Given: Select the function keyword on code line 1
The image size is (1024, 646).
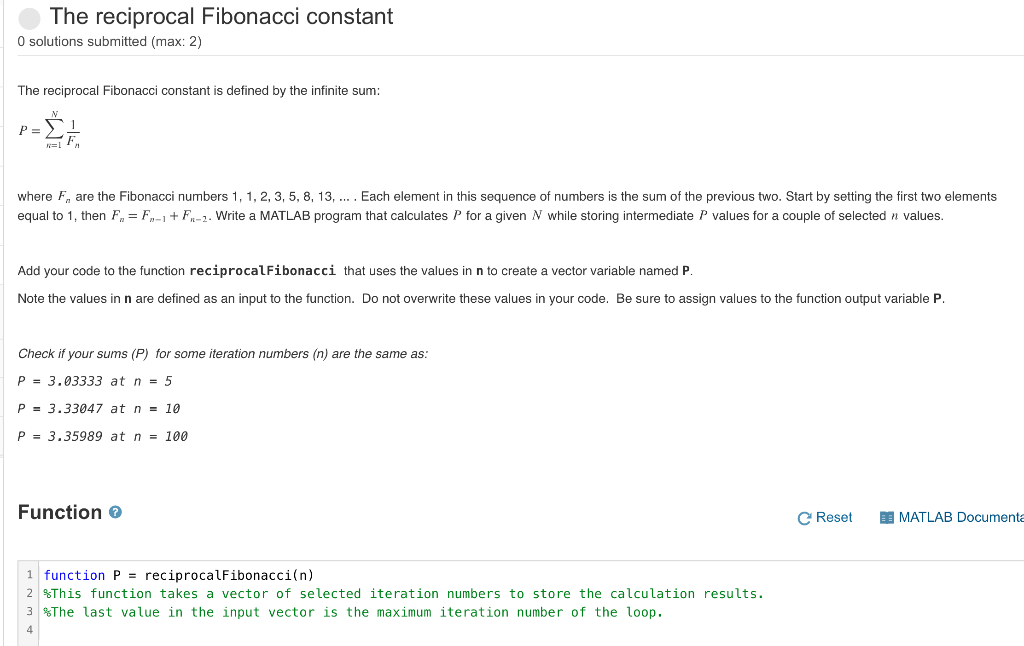Looking at the screenshot, I should (73, 575).
